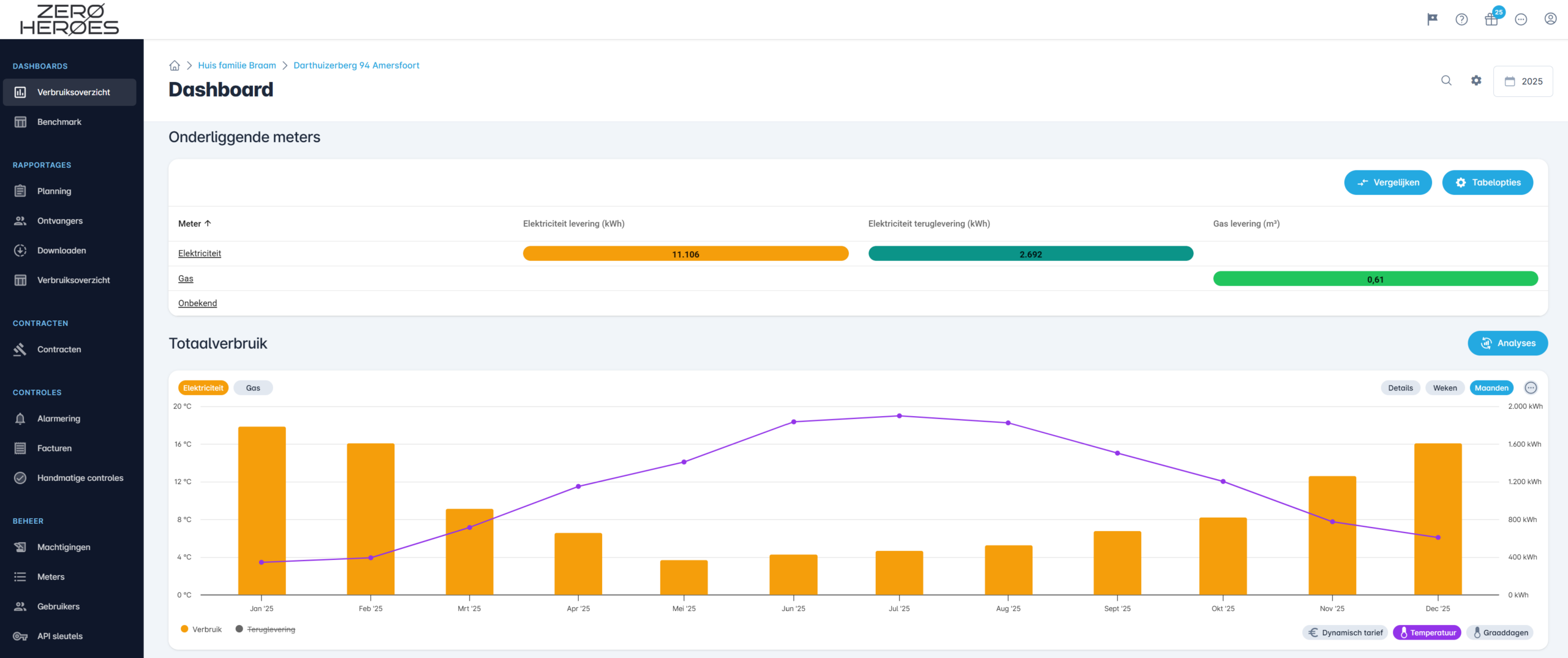This screenshot has height=658, width=1568.
Task: Click the orange 11.106 electricity bar
Action: pos(685,254)
